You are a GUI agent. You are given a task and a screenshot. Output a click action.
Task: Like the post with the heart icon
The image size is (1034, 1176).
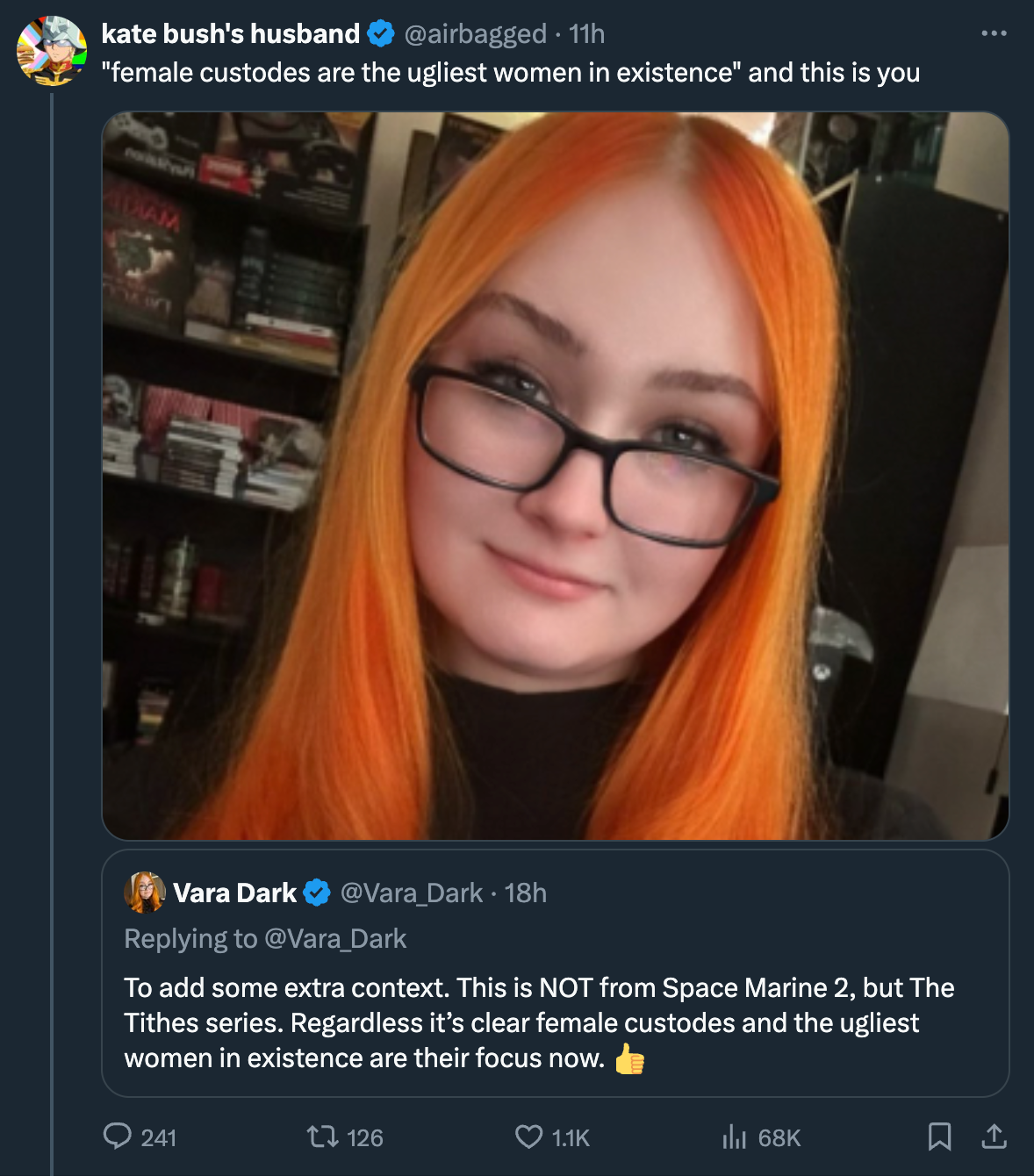528,1137
